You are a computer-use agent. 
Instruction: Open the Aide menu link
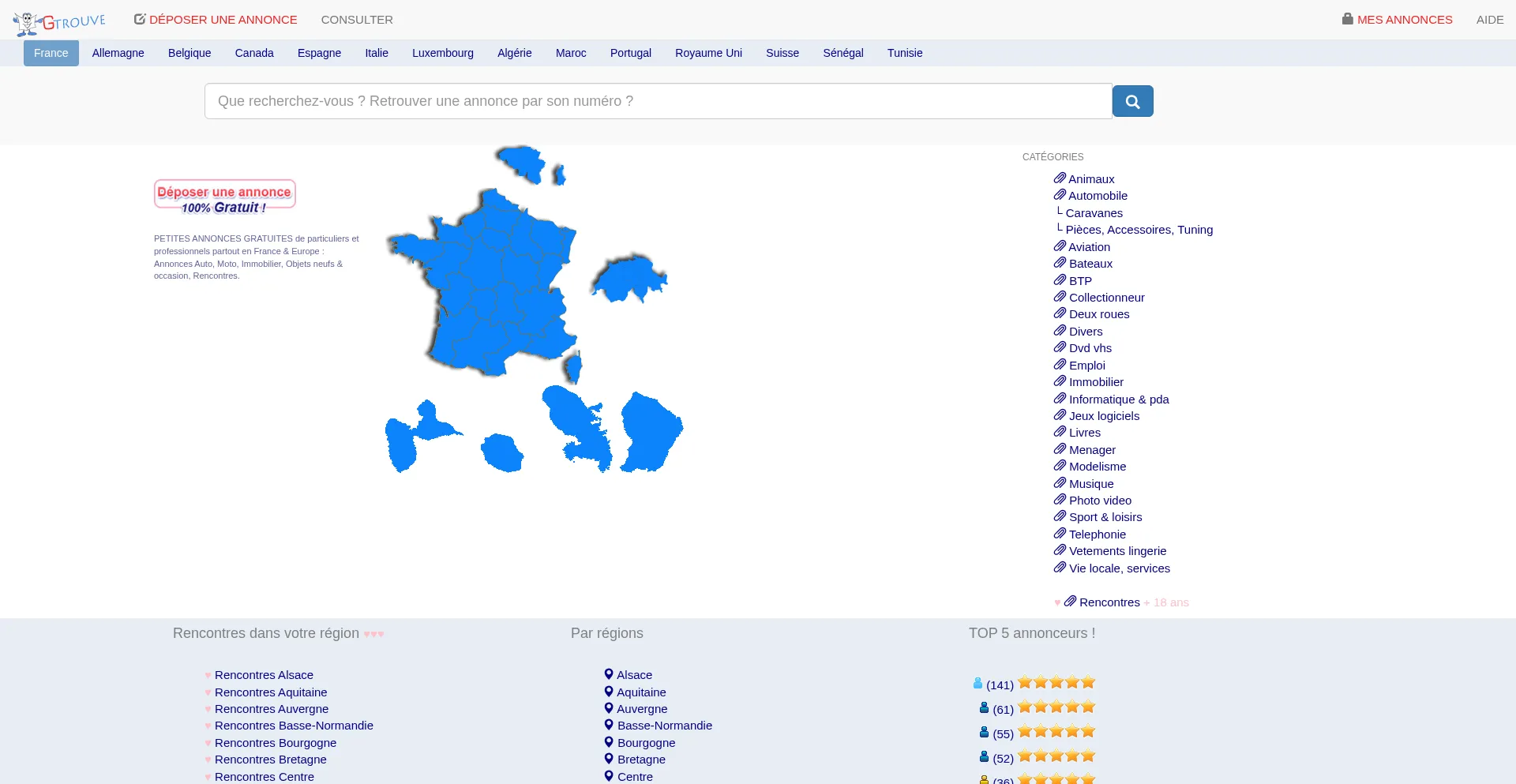click(x=1489, y=20)
